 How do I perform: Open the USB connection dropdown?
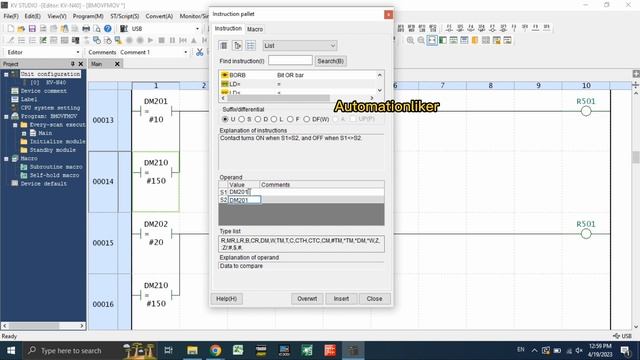click(198, 29)
